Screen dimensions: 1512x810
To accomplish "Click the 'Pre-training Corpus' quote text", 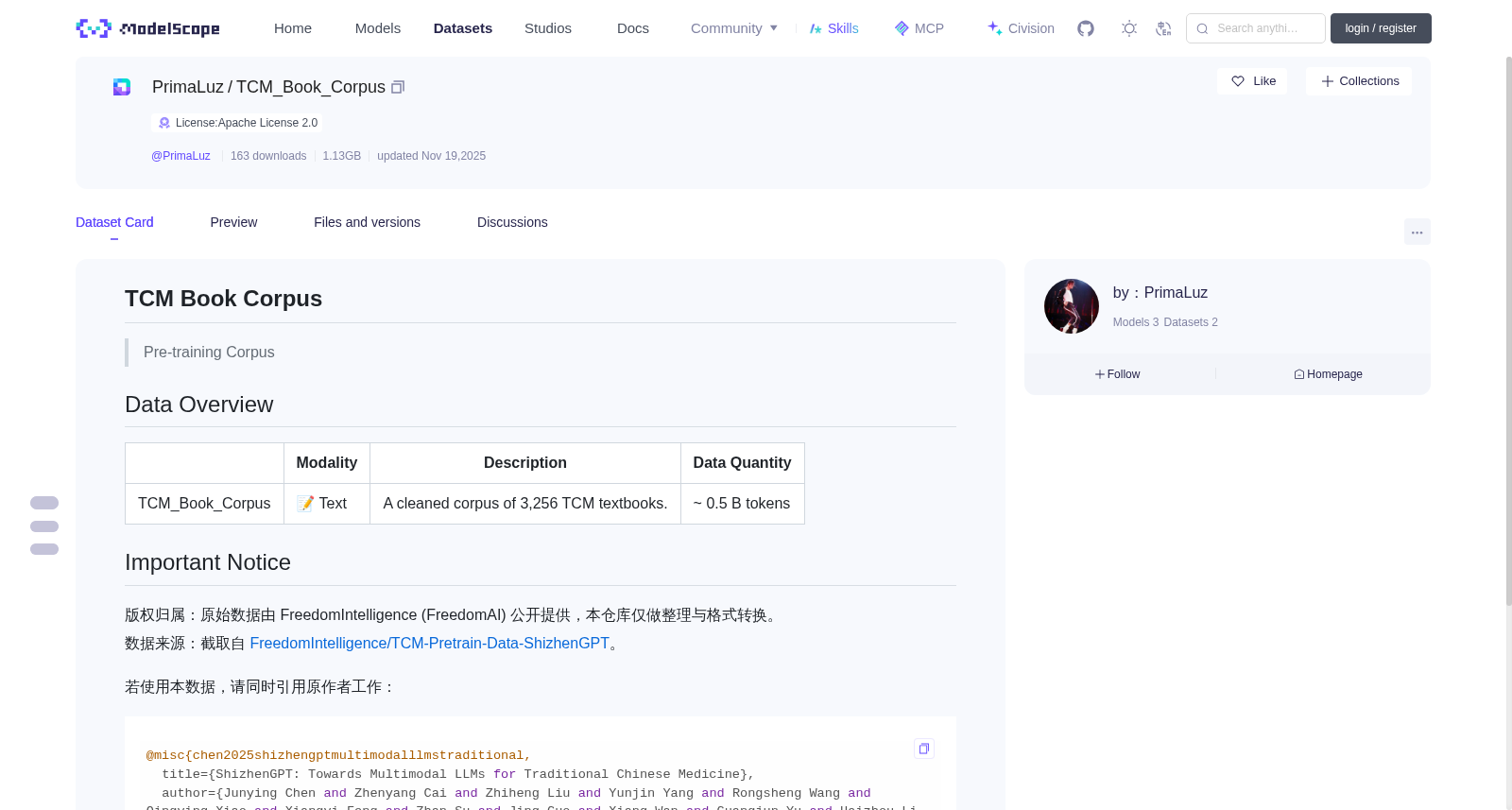I will click(209, 352).
